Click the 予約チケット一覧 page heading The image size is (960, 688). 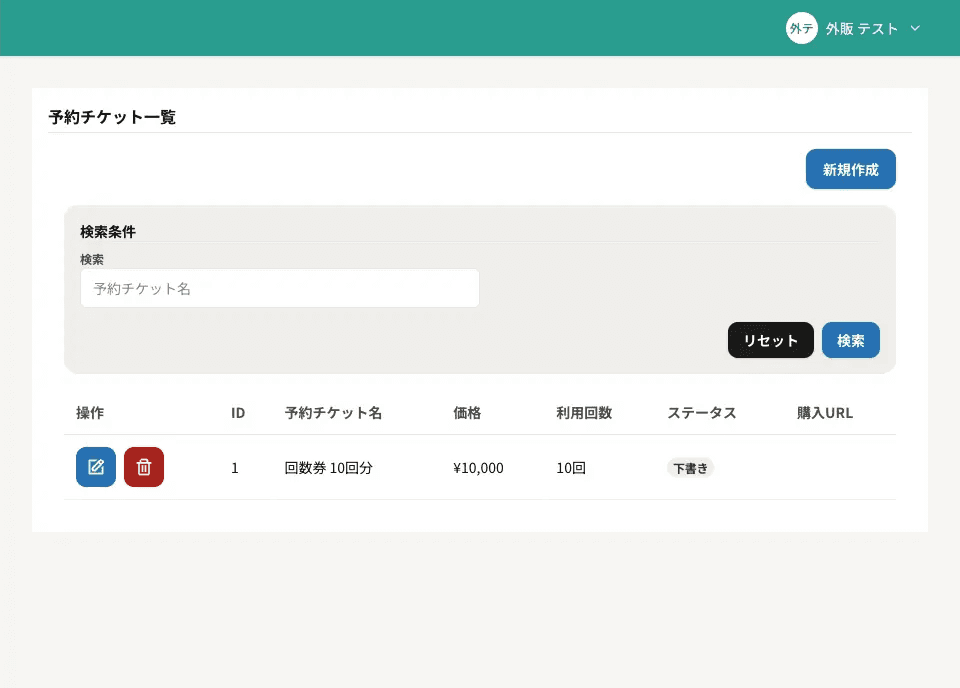112,117
